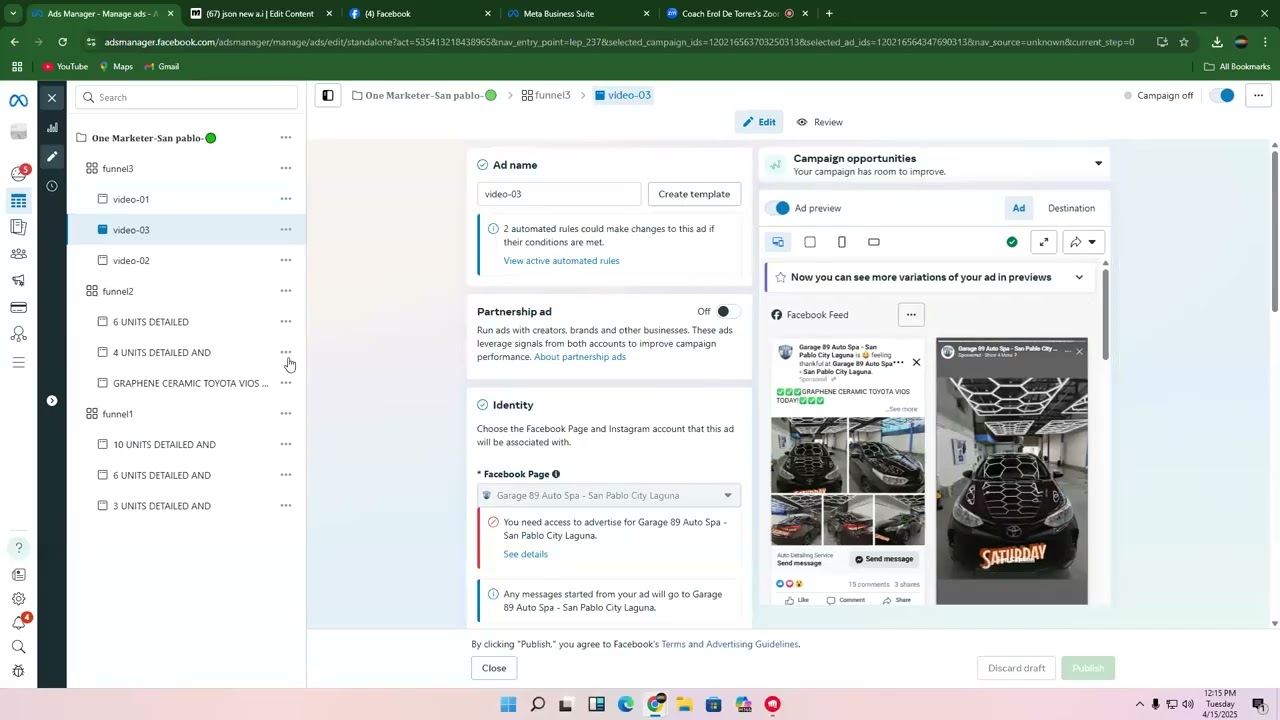
Task: Open options for One Marketer-San pablo campaign
Action: click(x=286, y=138)
